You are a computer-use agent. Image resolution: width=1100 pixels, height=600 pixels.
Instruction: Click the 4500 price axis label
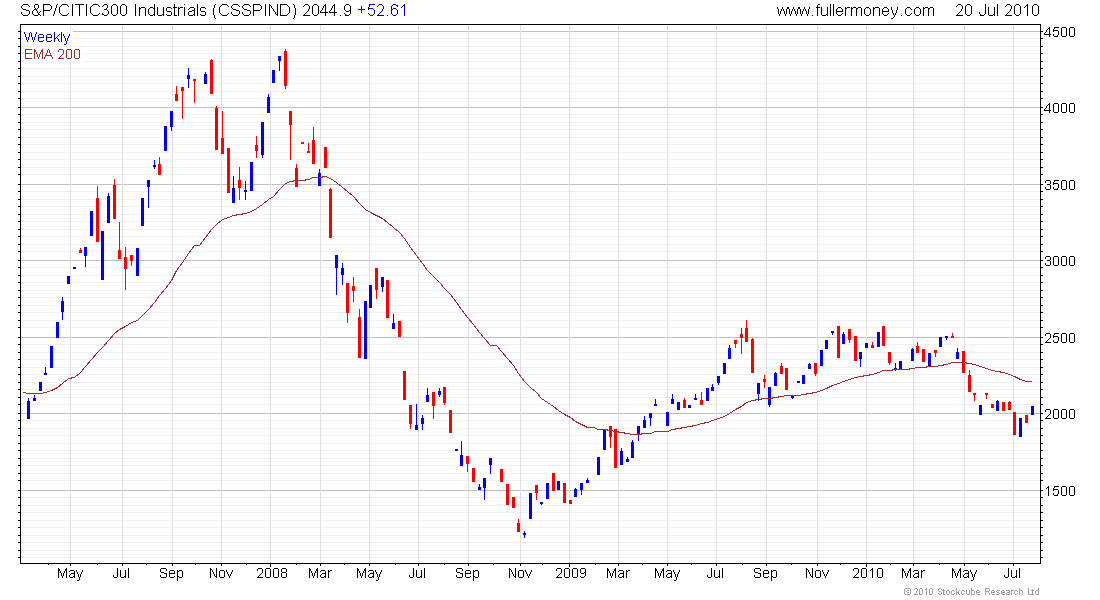1059,32
